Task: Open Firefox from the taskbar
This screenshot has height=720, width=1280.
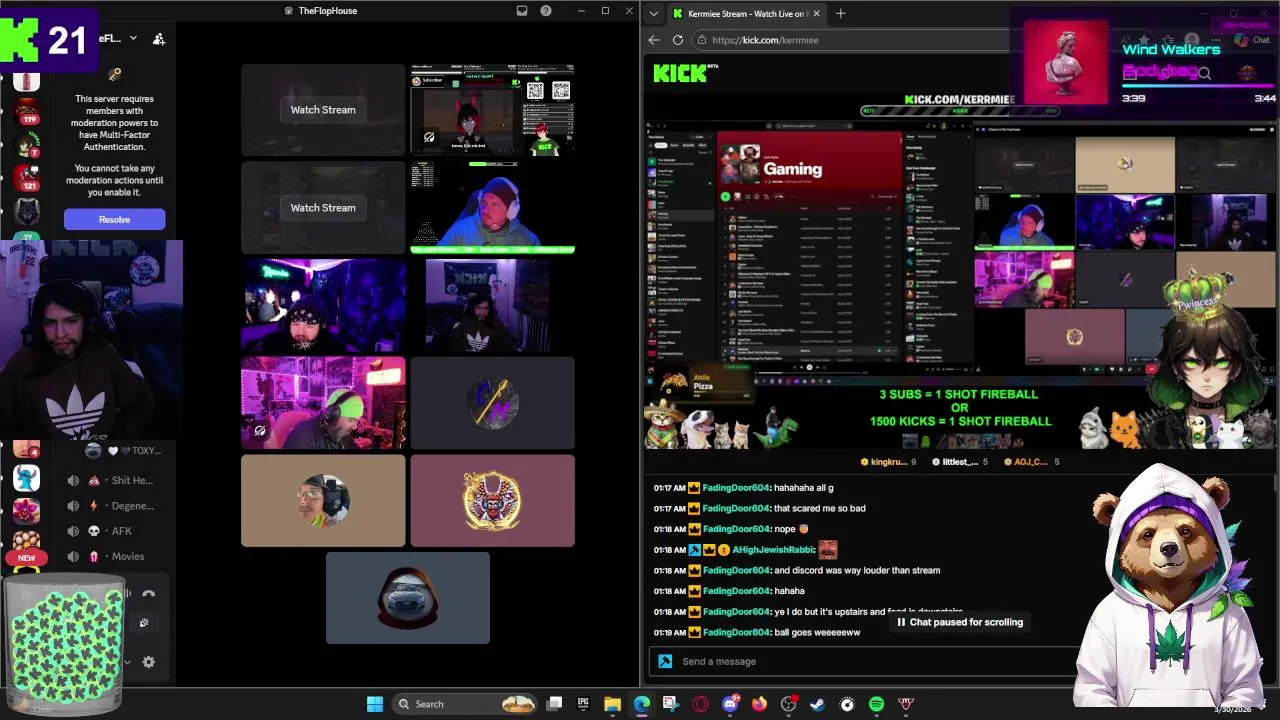Action: point(759,704)
